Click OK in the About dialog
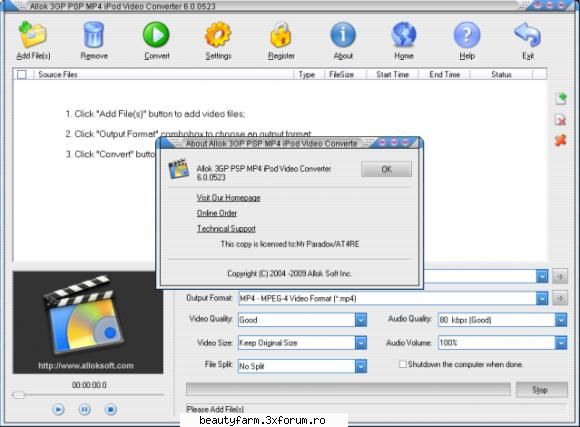The image size is (580, 427). [386, 169]
